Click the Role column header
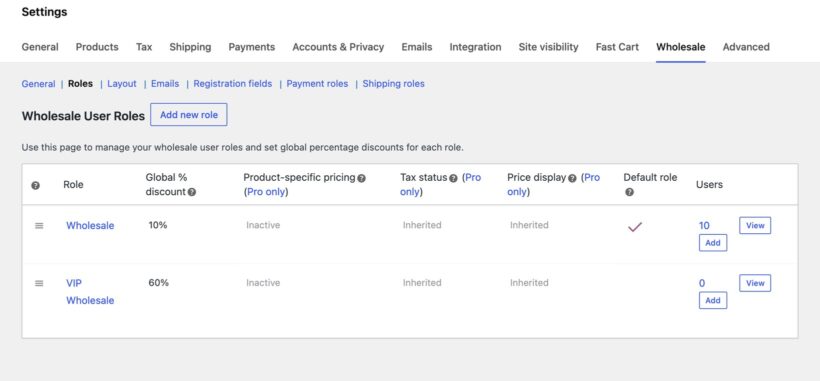The width and height of the screenshot is (820, 381). point(73,184)
